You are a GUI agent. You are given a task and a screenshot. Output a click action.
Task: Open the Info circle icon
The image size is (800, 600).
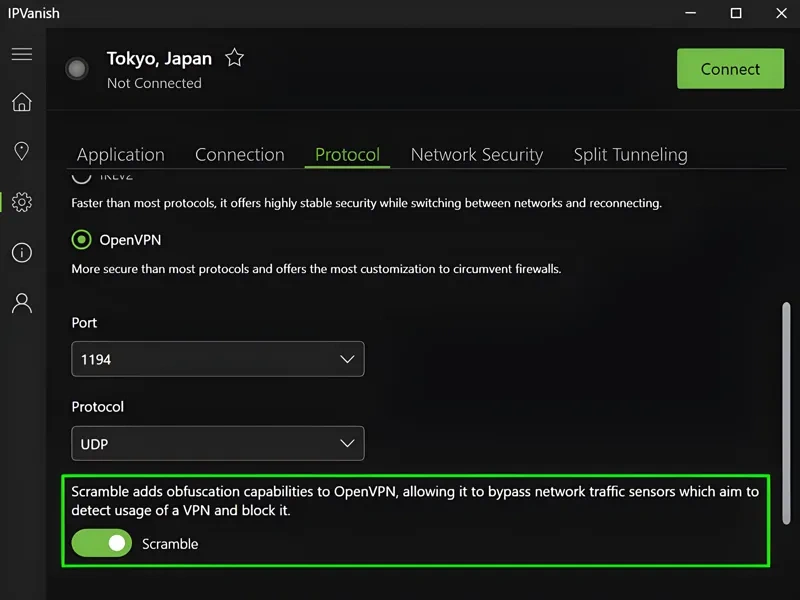(x=21, y=253)
